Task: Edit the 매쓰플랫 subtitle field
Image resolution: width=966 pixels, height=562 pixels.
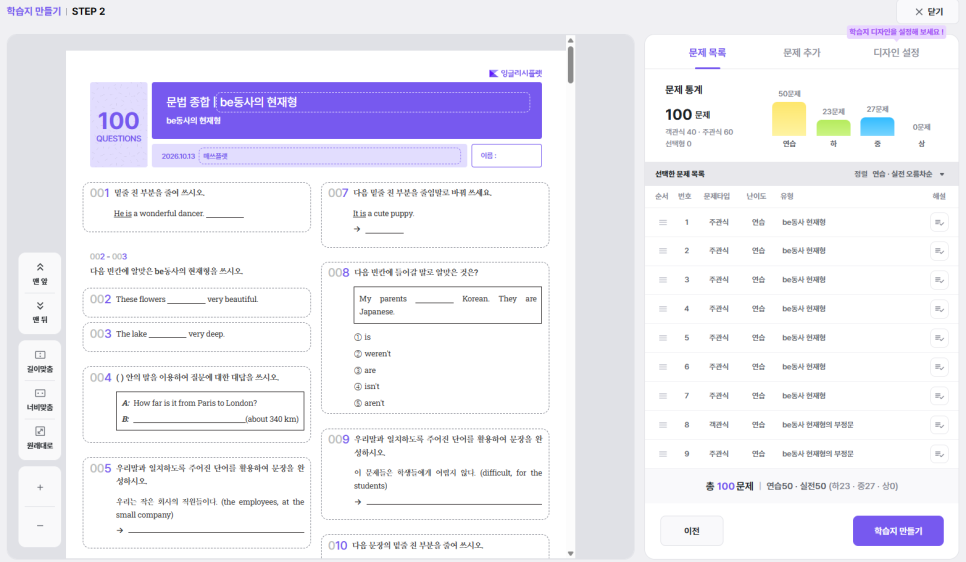Action: (330, 157)
